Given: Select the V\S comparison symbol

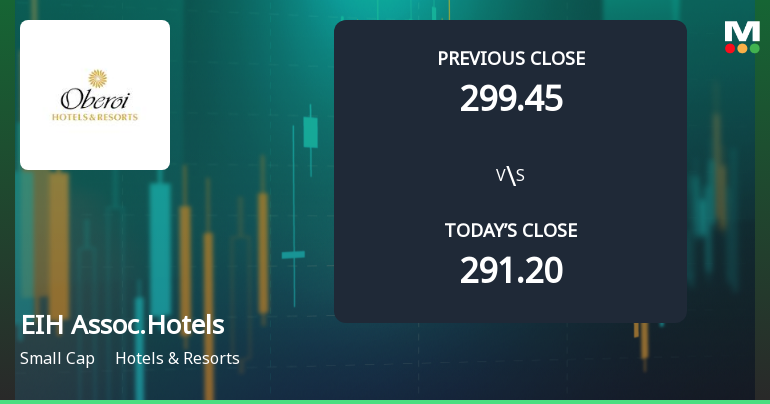Looking at the screenshot, I should 510,176.
